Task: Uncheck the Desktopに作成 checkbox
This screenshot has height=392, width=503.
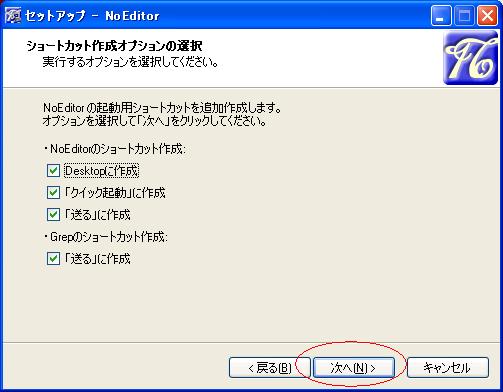Action: point(53,171)
